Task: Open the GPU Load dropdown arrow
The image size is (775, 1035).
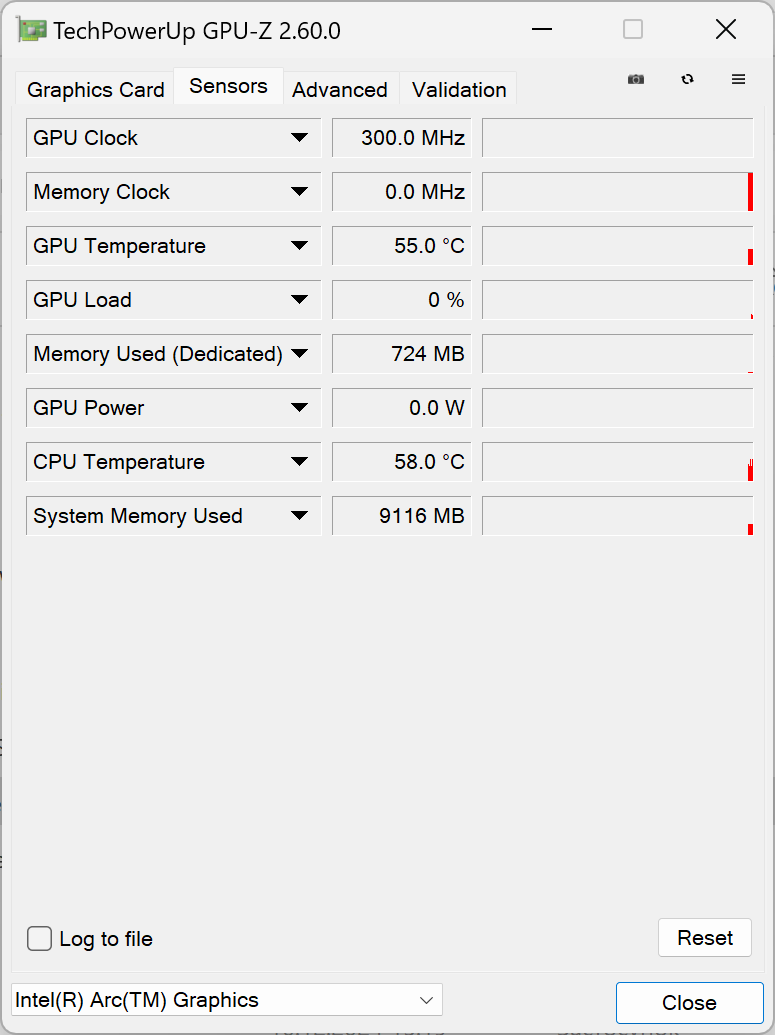Action: coord(299,300)
